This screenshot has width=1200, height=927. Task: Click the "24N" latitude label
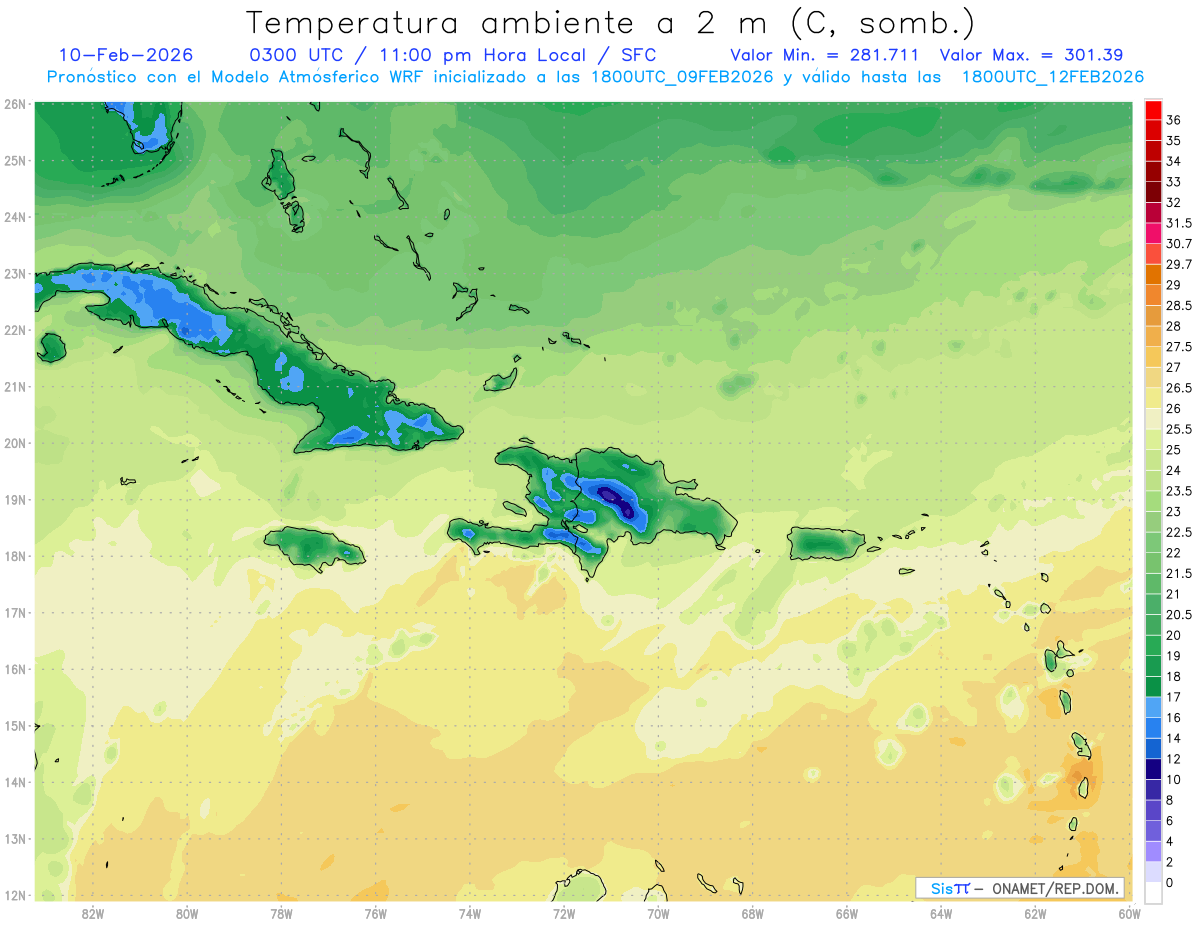pyautogui.click(x=15, y=217)
